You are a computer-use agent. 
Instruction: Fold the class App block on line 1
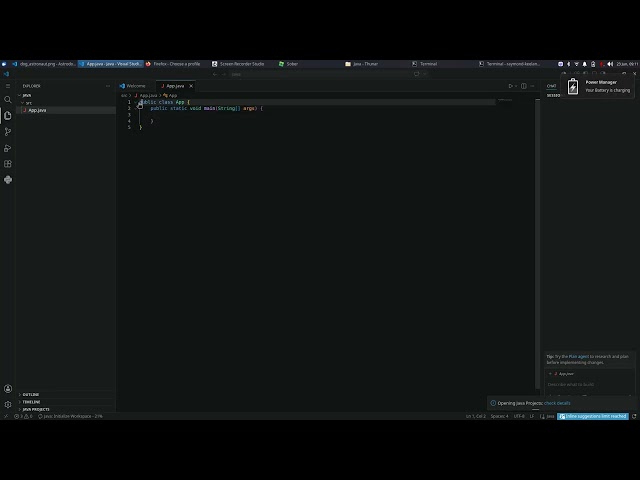click(136, 102)
